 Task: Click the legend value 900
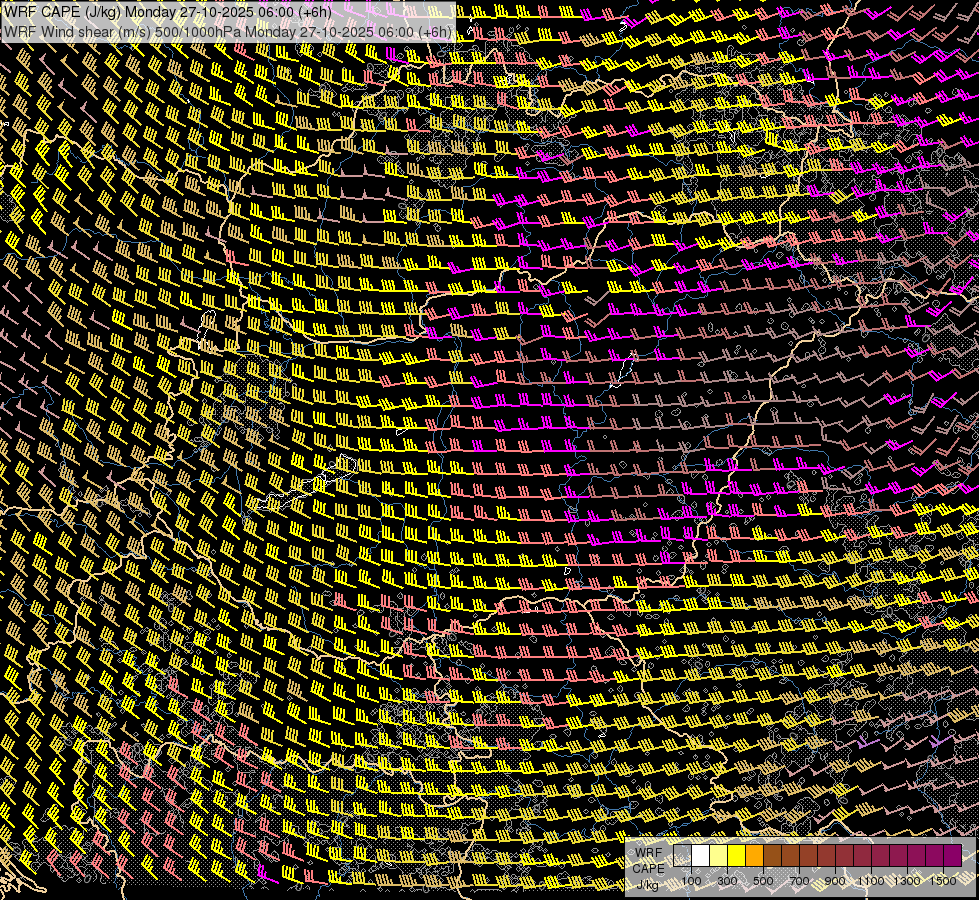[x=835, y=881]
